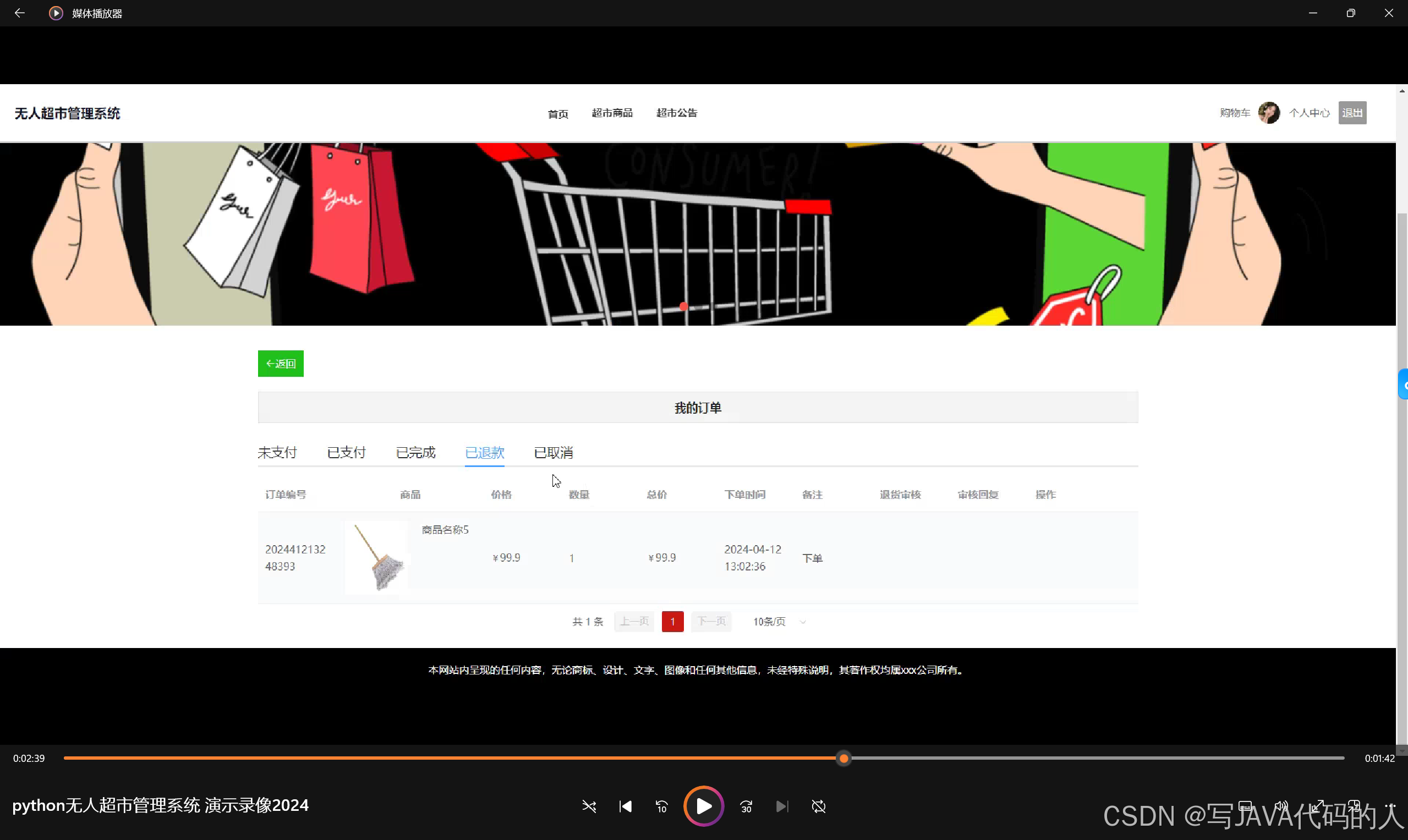Rewind the video 10 seconds
Screen dimensions: 1408x840
661,806
